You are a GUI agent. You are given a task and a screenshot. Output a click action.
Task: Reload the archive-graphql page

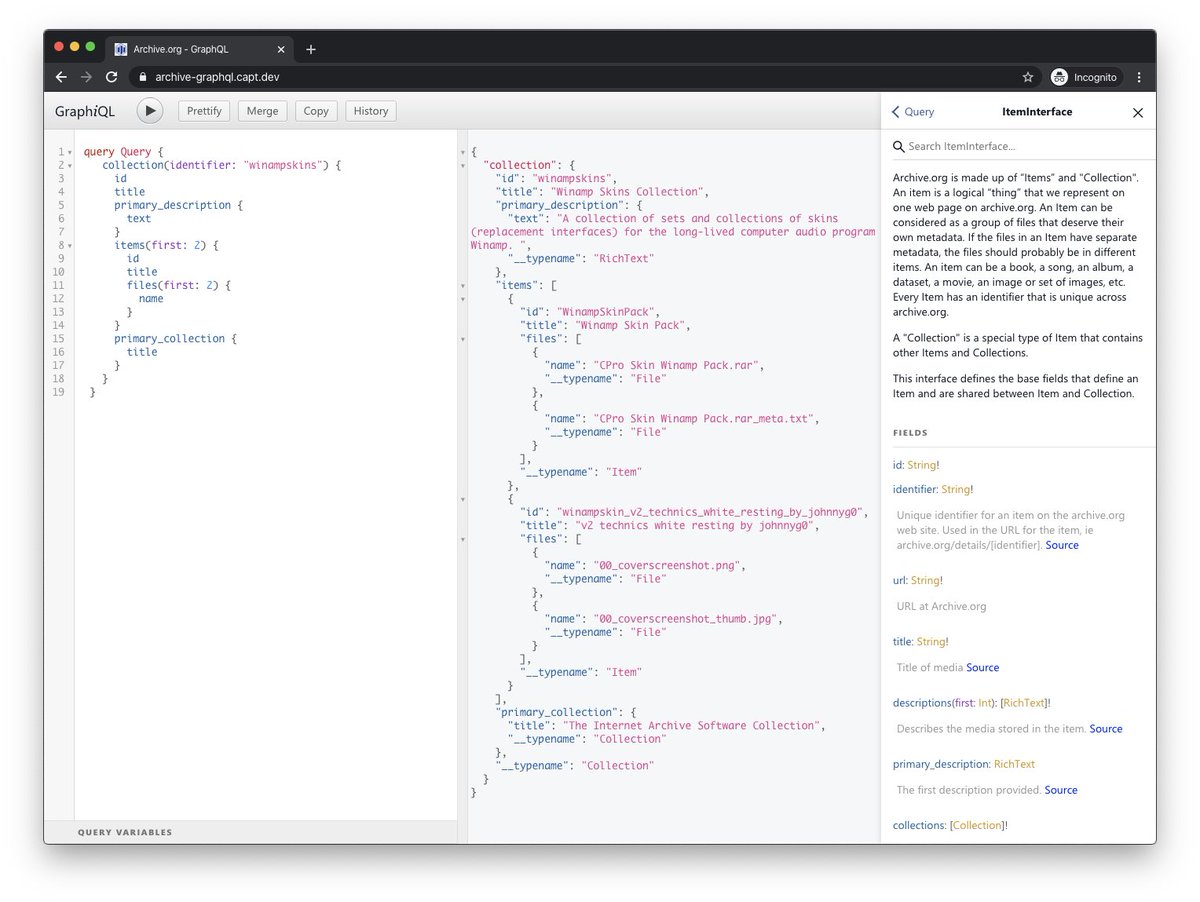[x=112, y=77]
